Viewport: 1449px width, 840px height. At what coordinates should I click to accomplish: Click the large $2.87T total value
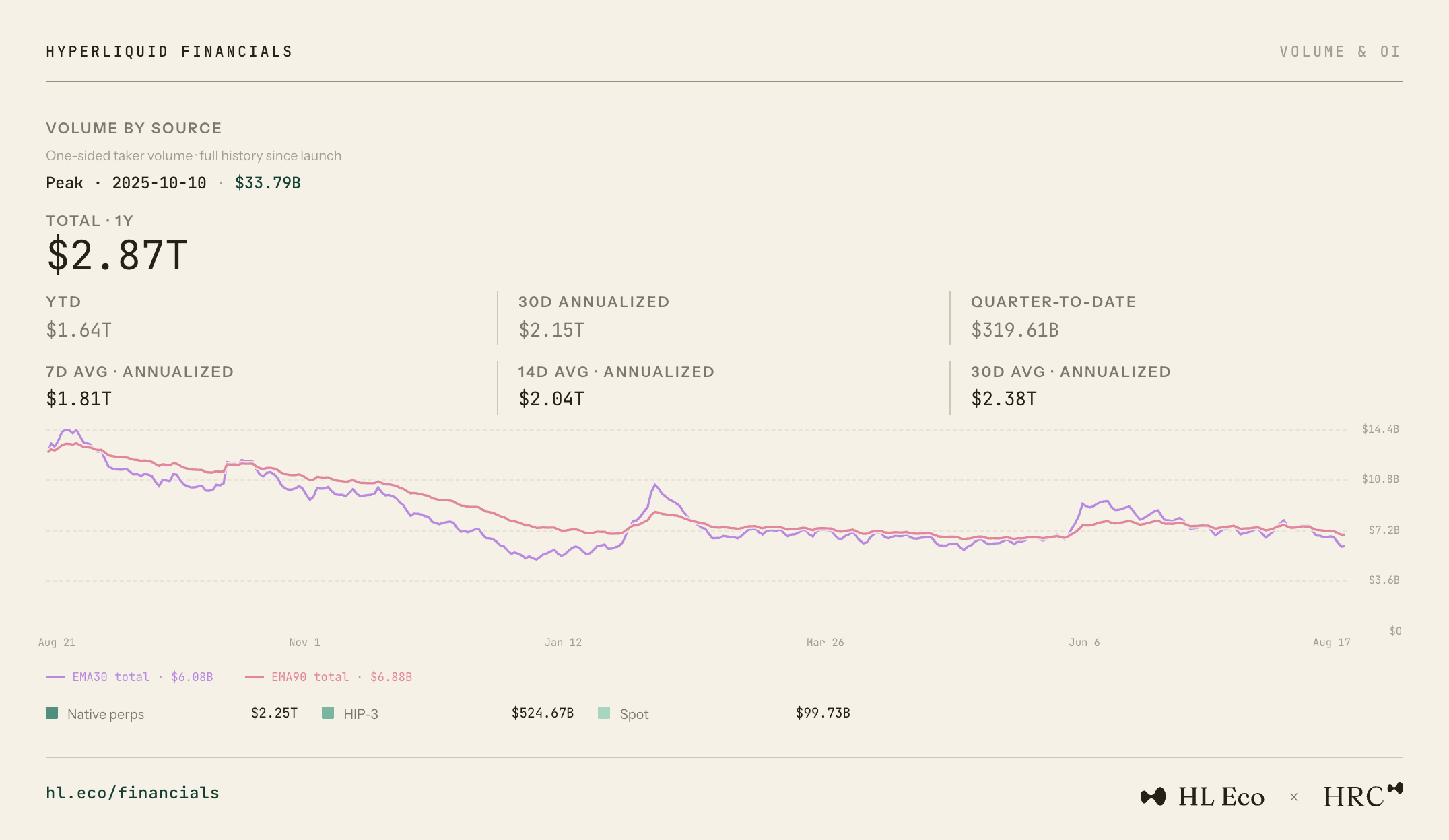[x=117, y=255]
